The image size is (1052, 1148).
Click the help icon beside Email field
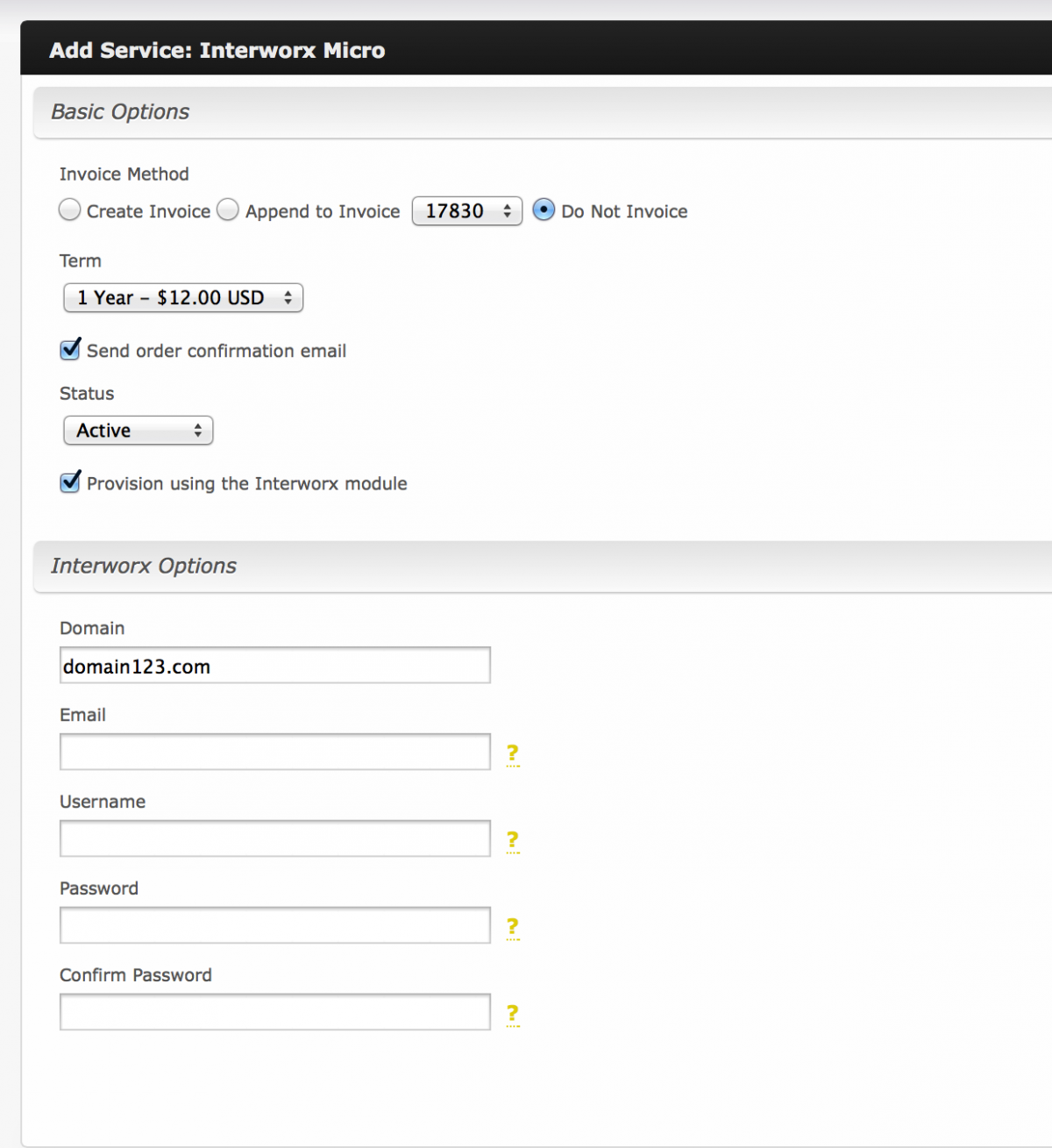pos(513,754)
